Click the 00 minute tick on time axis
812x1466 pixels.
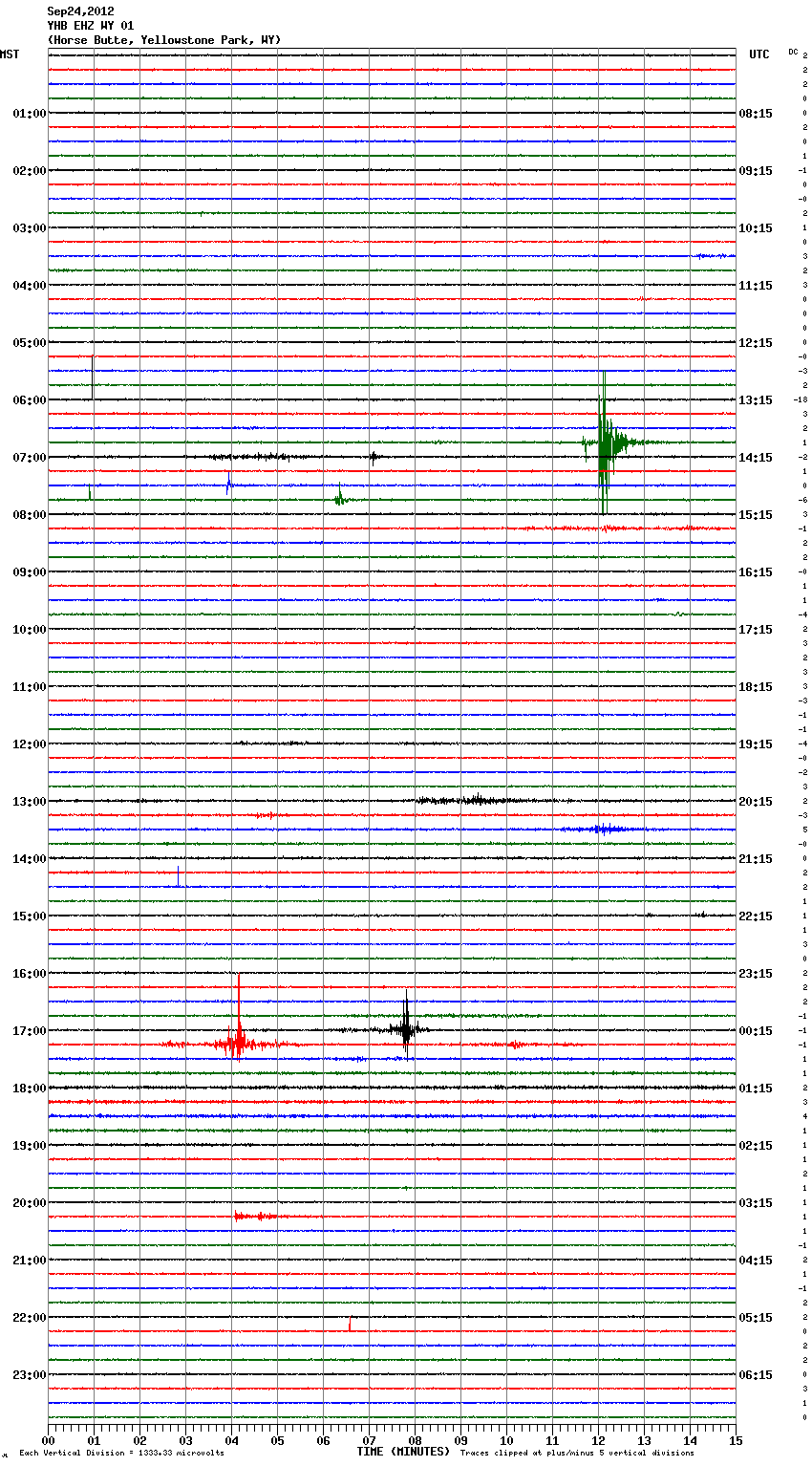48,1441
